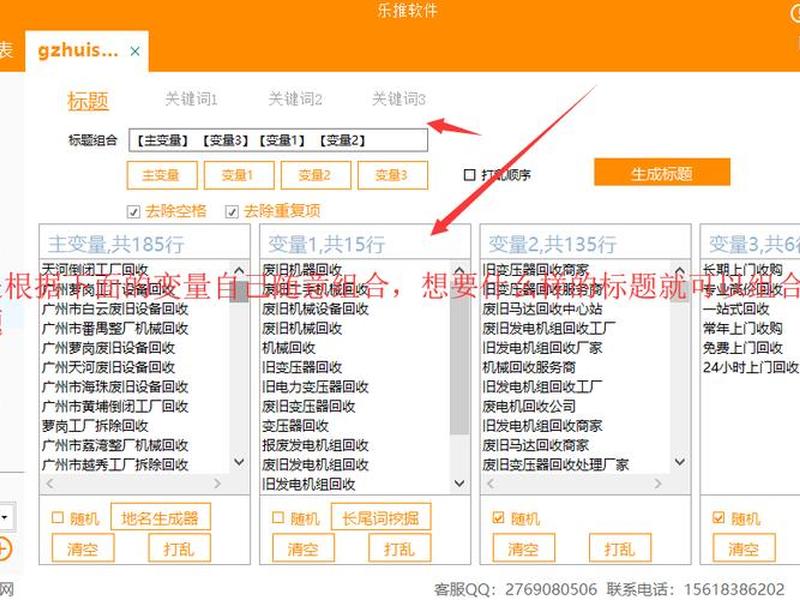800x600 pixels.
Task: Select 废旧变压器回收处理厂家 in the 变量2 list
Action: (556, 464)
